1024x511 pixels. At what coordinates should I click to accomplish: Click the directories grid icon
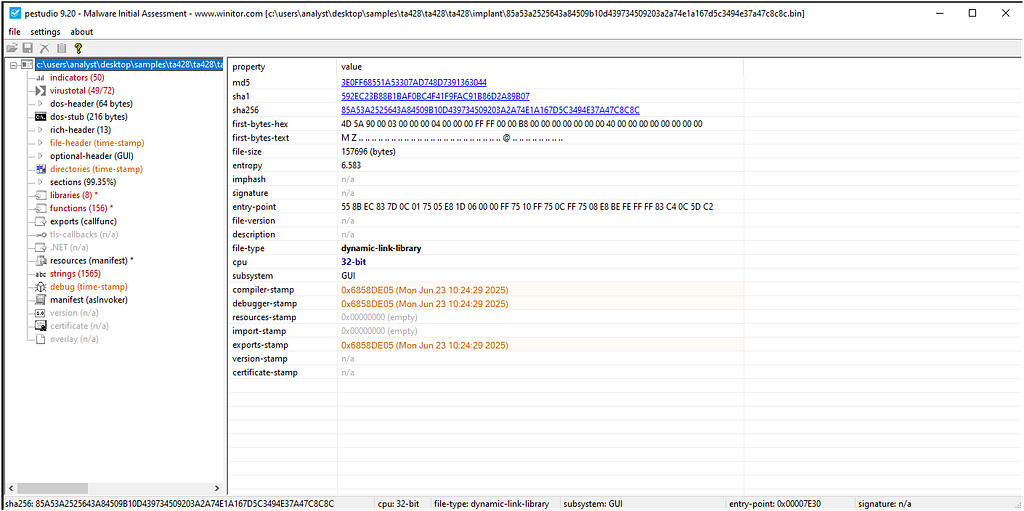click(x=40, y=169)
